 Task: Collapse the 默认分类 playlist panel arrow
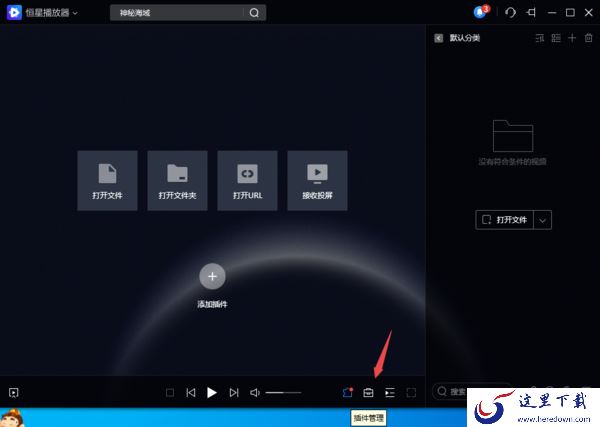click(439, 38)
